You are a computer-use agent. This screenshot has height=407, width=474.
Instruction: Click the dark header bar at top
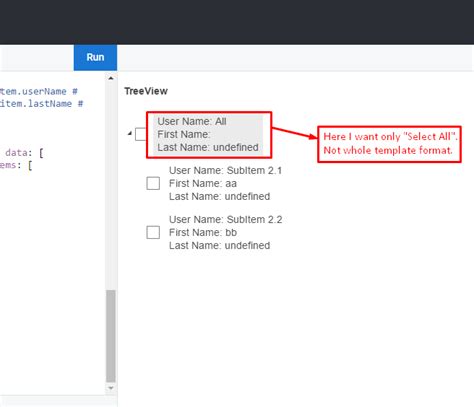point(237,22)
